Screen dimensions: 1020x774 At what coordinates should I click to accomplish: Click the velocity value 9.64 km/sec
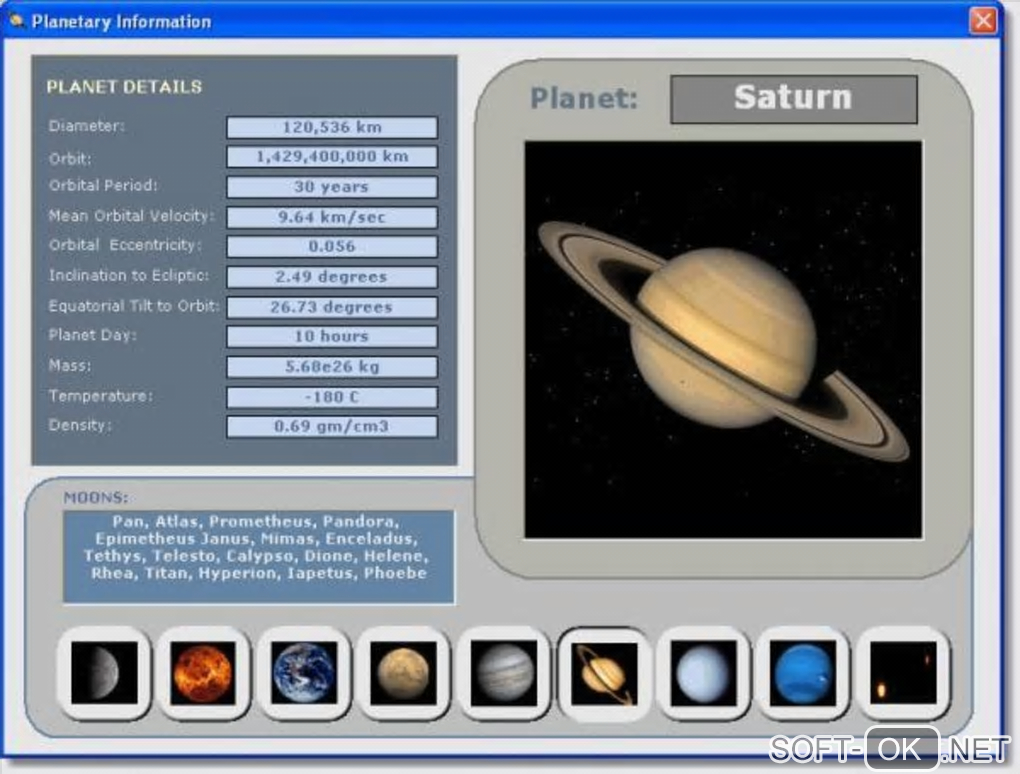click(332, 217)
